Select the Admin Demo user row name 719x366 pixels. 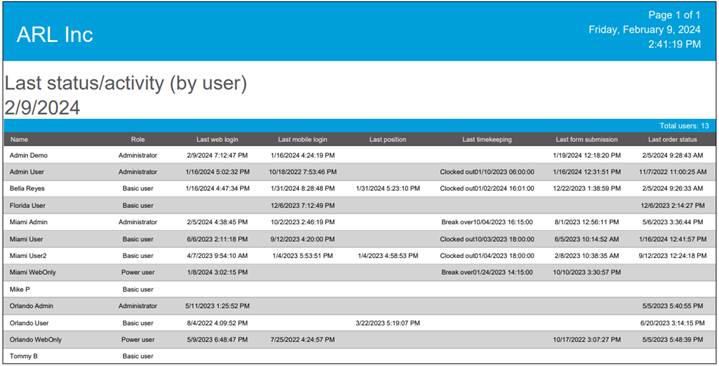tap(28, 155)
